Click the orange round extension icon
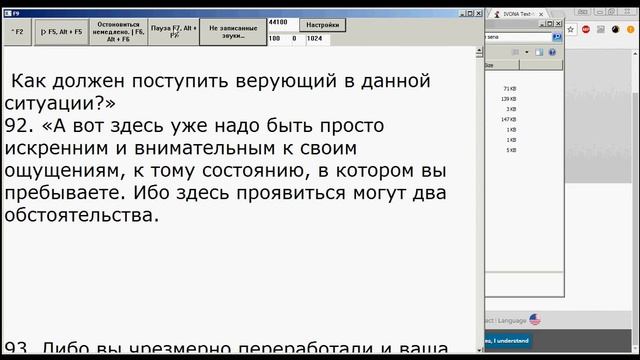 click(x=631, y=29)
